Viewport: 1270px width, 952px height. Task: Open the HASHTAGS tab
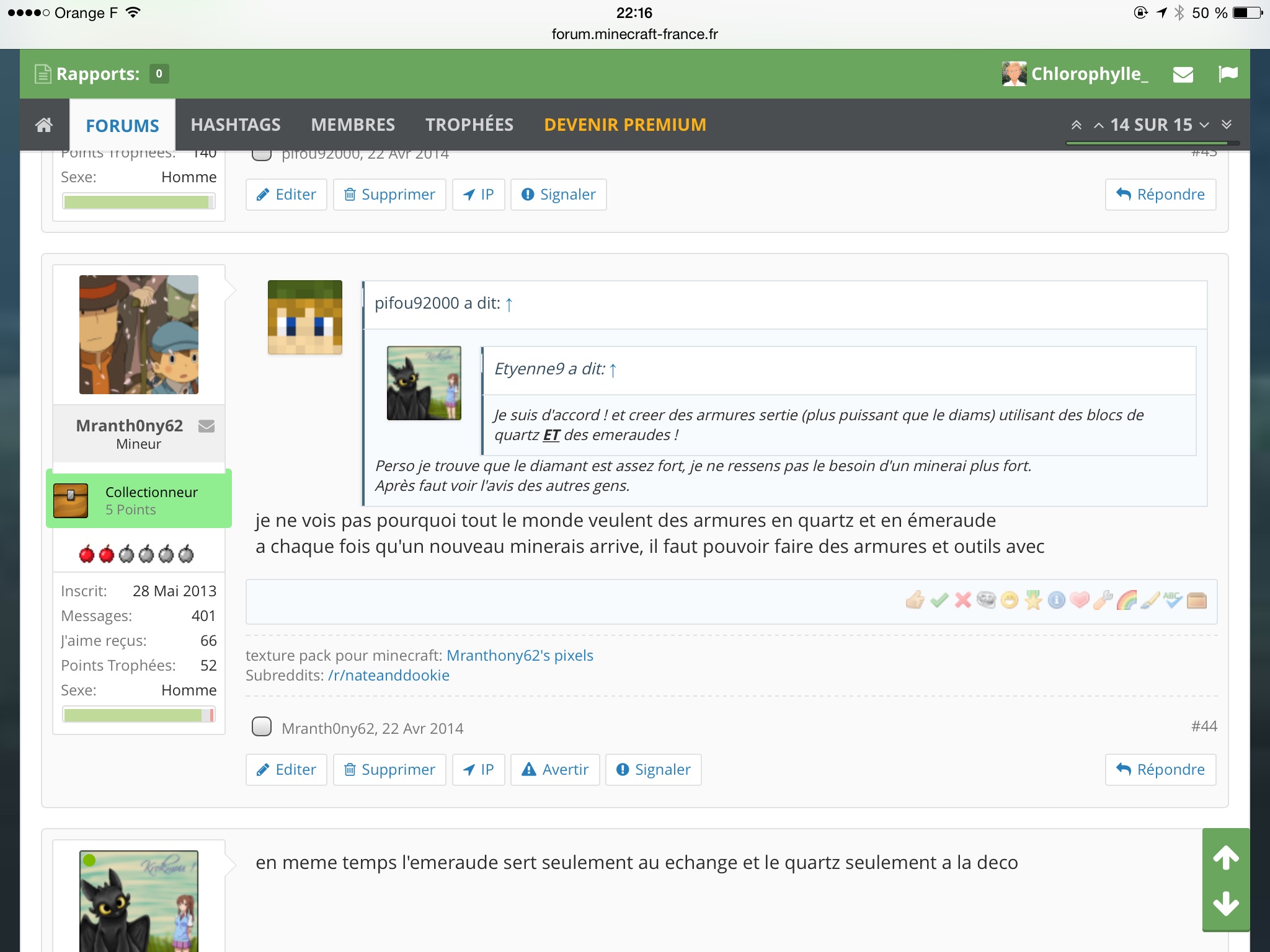click(236, 125)
